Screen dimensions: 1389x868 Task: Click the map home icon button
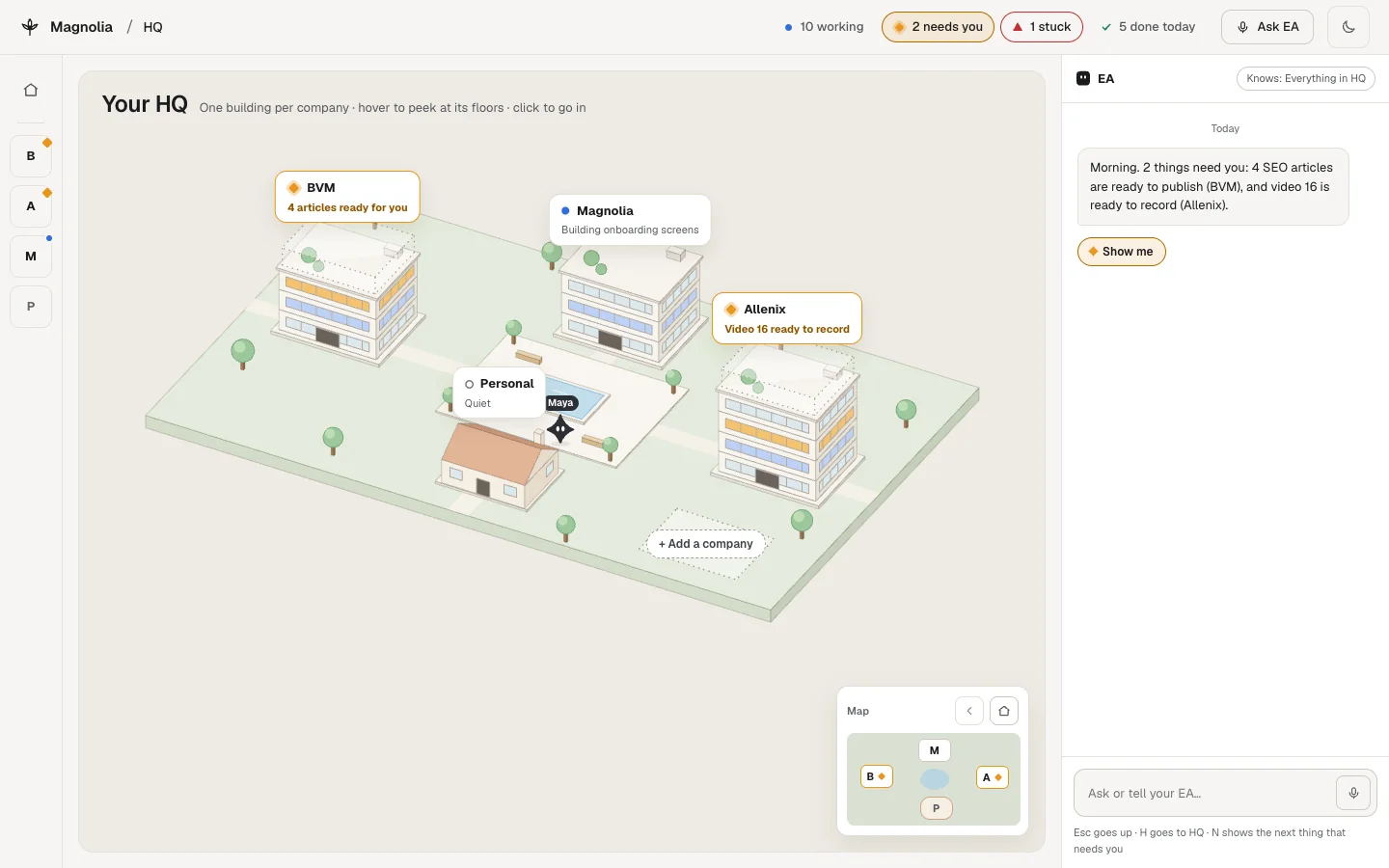coord(1004,711)
